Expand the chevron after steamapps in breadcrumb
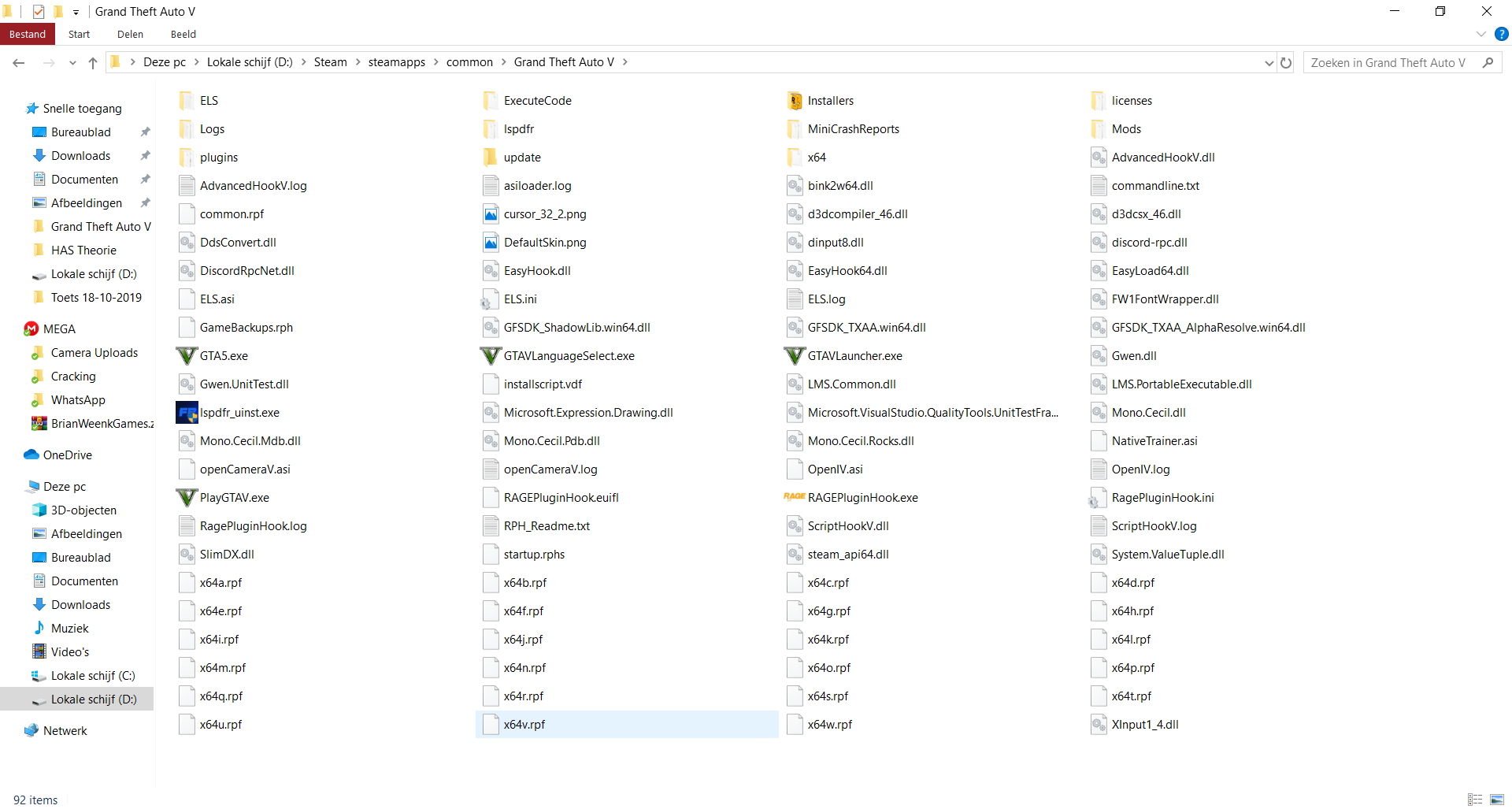This screenshot has height=809, width=1512. pyautogui.click(x=435, y=62)
